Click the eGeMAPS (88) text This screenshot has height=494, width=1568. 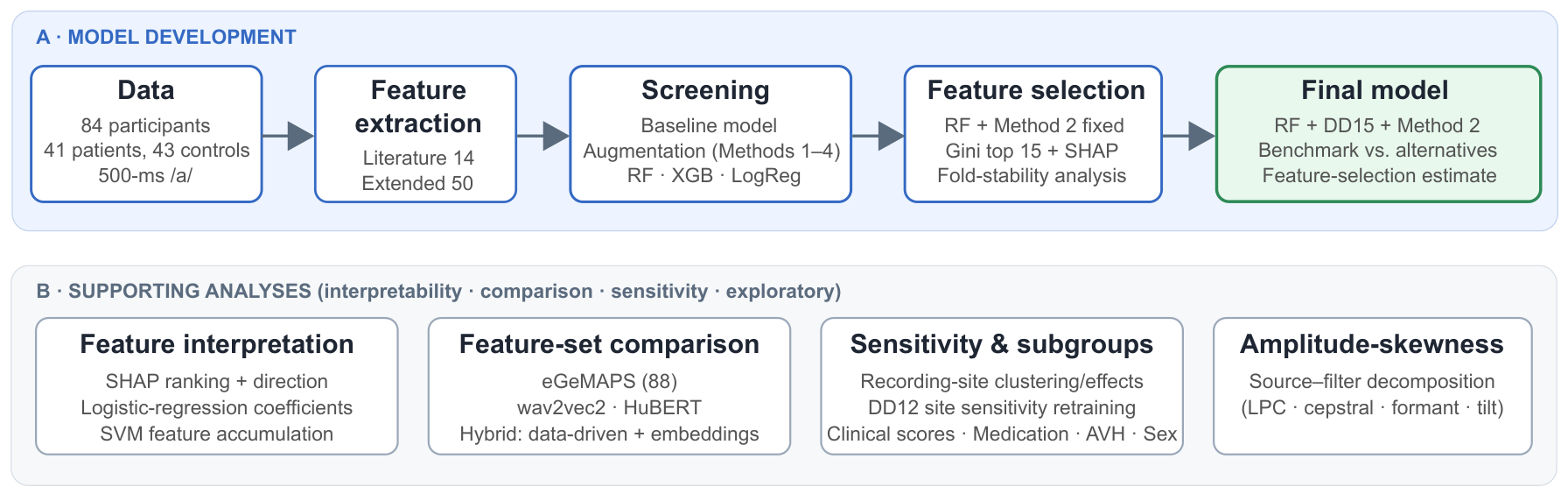tap(609, 381)
